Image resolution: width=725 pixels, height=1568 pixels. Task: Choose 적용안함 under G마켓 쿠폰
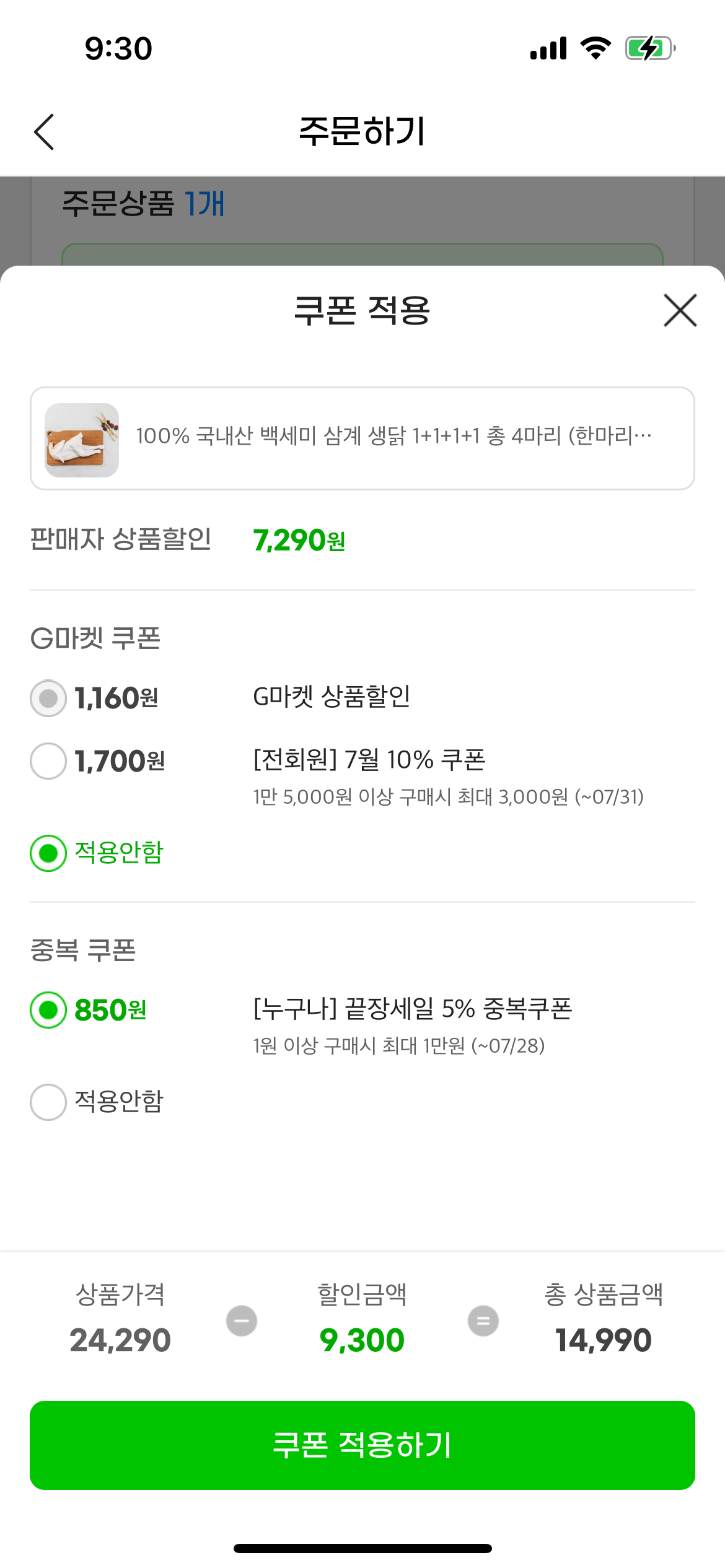pos(48,853)
